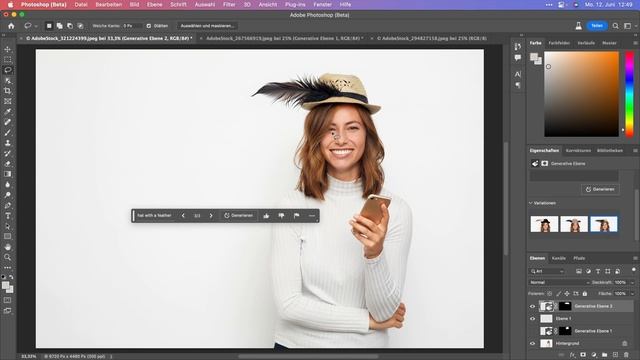640x360 pixels.
Task: Add a layer mask from Layers panel bottom
Action: click(583, 355)
